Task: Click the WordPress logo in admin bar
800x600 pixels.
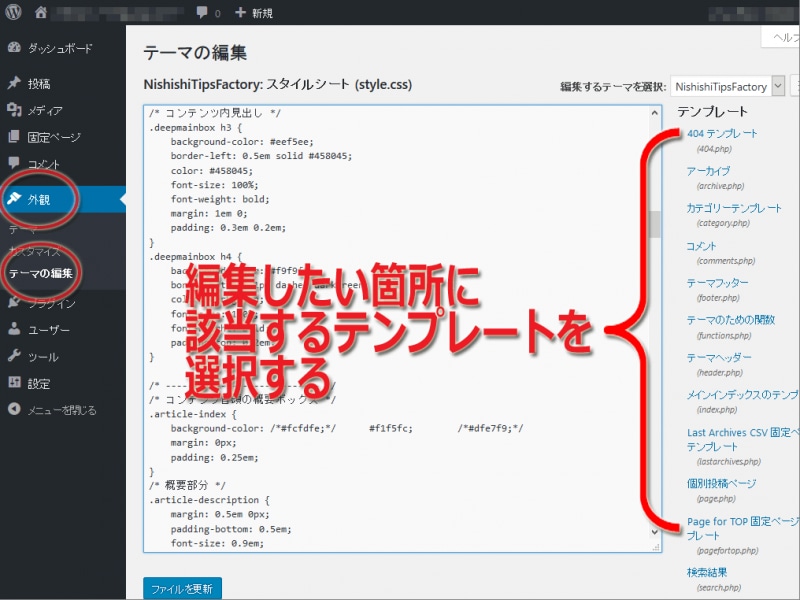Action: (13, 13)
